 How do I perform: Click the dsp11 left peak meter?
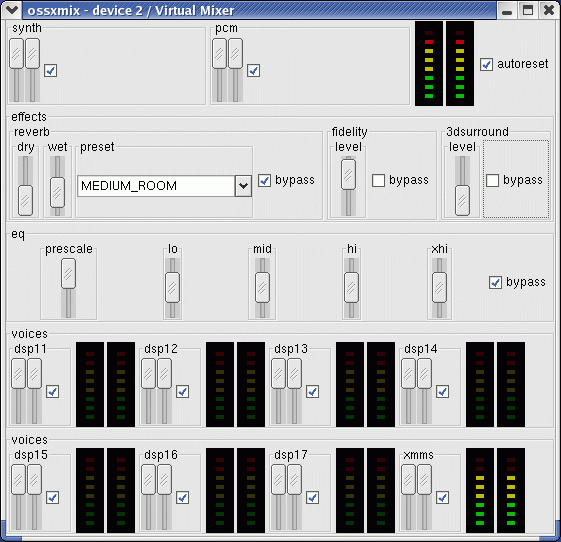coord(90,385)
